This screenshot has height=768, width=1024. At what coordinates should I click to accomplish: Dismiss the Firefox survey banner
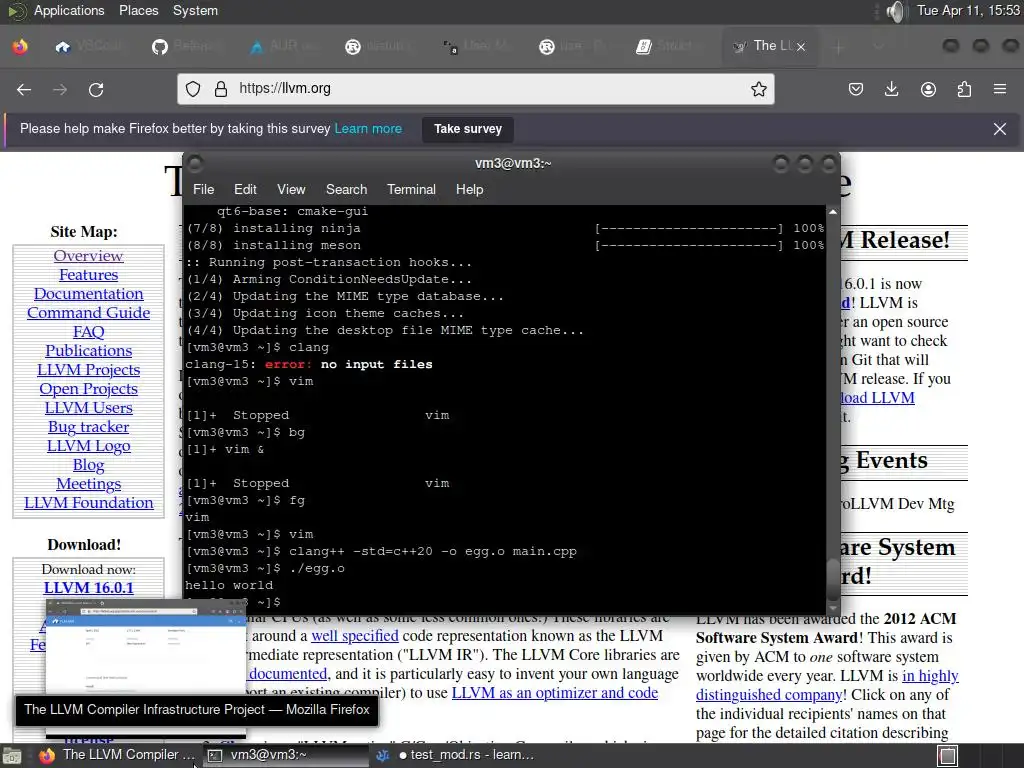pos(1000,129)
